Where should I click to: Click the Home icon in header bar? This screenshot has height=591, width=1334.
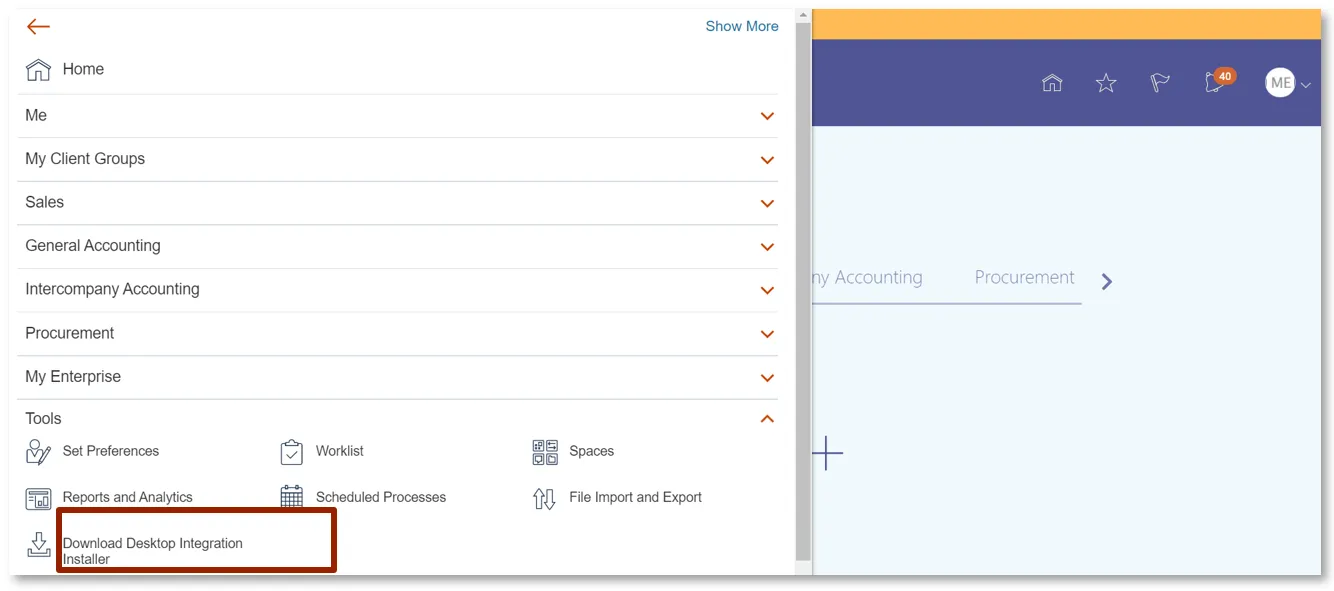[1052, 83]
